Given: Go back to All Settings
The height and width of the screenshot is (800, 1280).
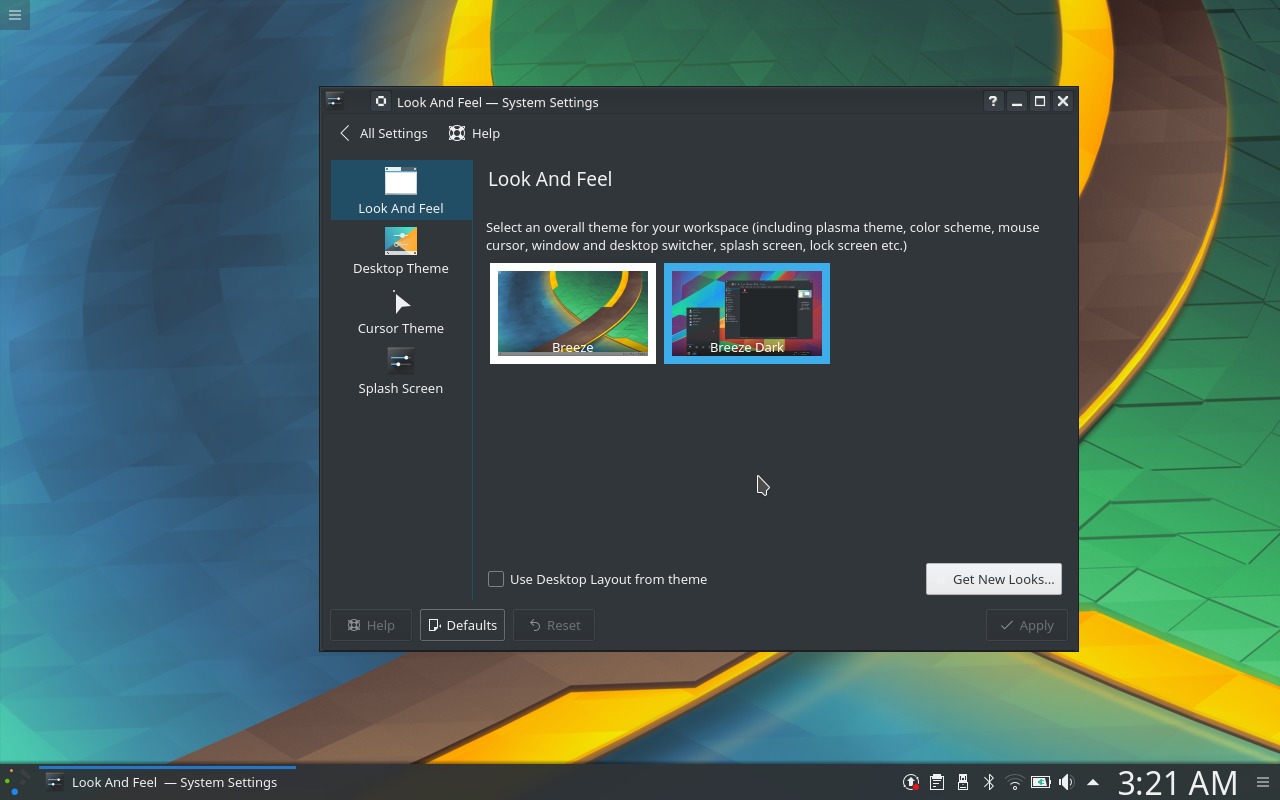Looking at the screenshot, I should coord(383,133).
